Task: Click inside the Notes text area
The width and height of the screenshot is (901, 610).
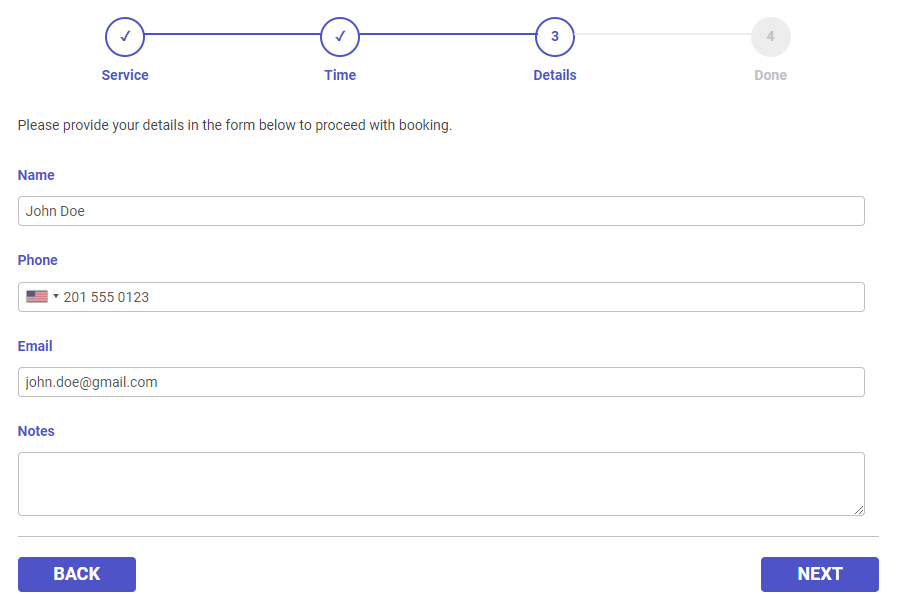Action: pos(441,484)
